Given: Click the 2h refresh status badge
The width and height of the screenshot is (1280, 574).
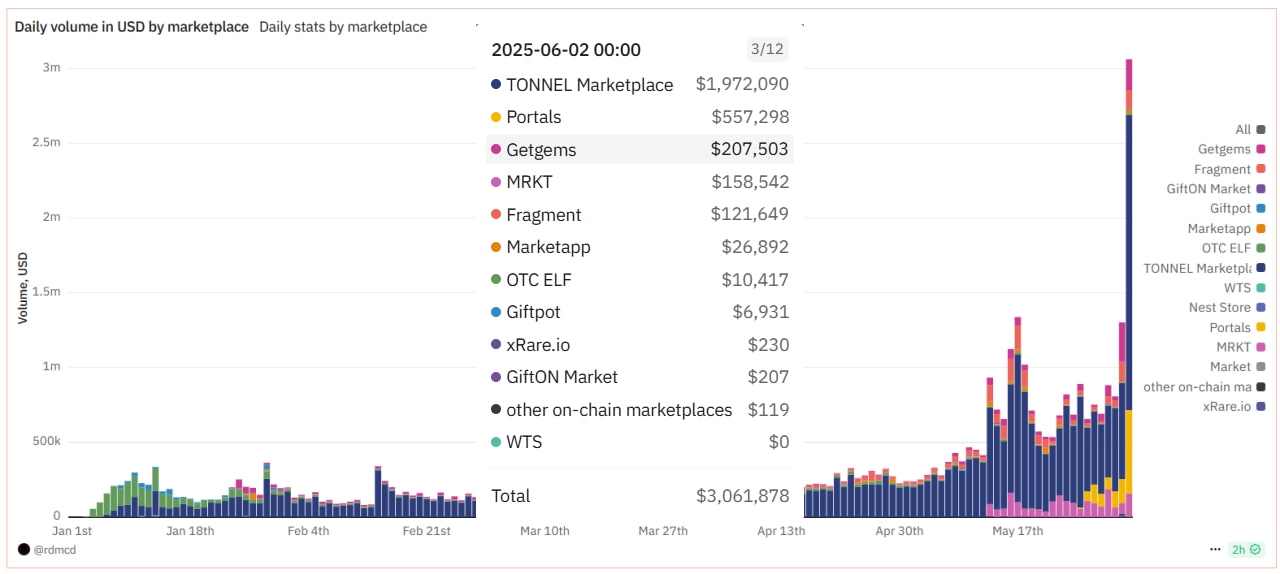Looking at the screenshot, I should (x=1246, y=549).
